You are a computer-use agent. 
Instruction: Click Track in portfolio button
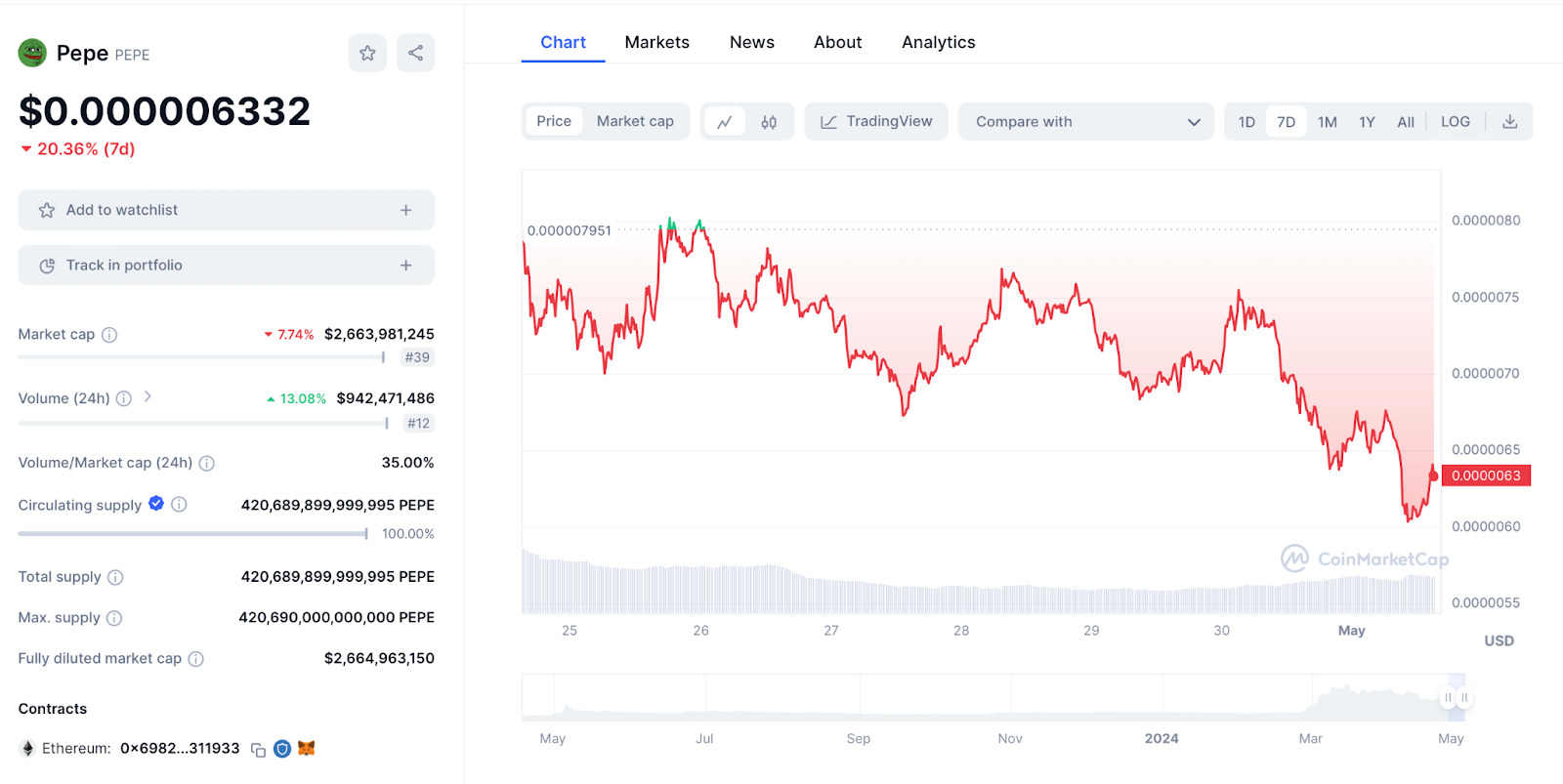227,266
